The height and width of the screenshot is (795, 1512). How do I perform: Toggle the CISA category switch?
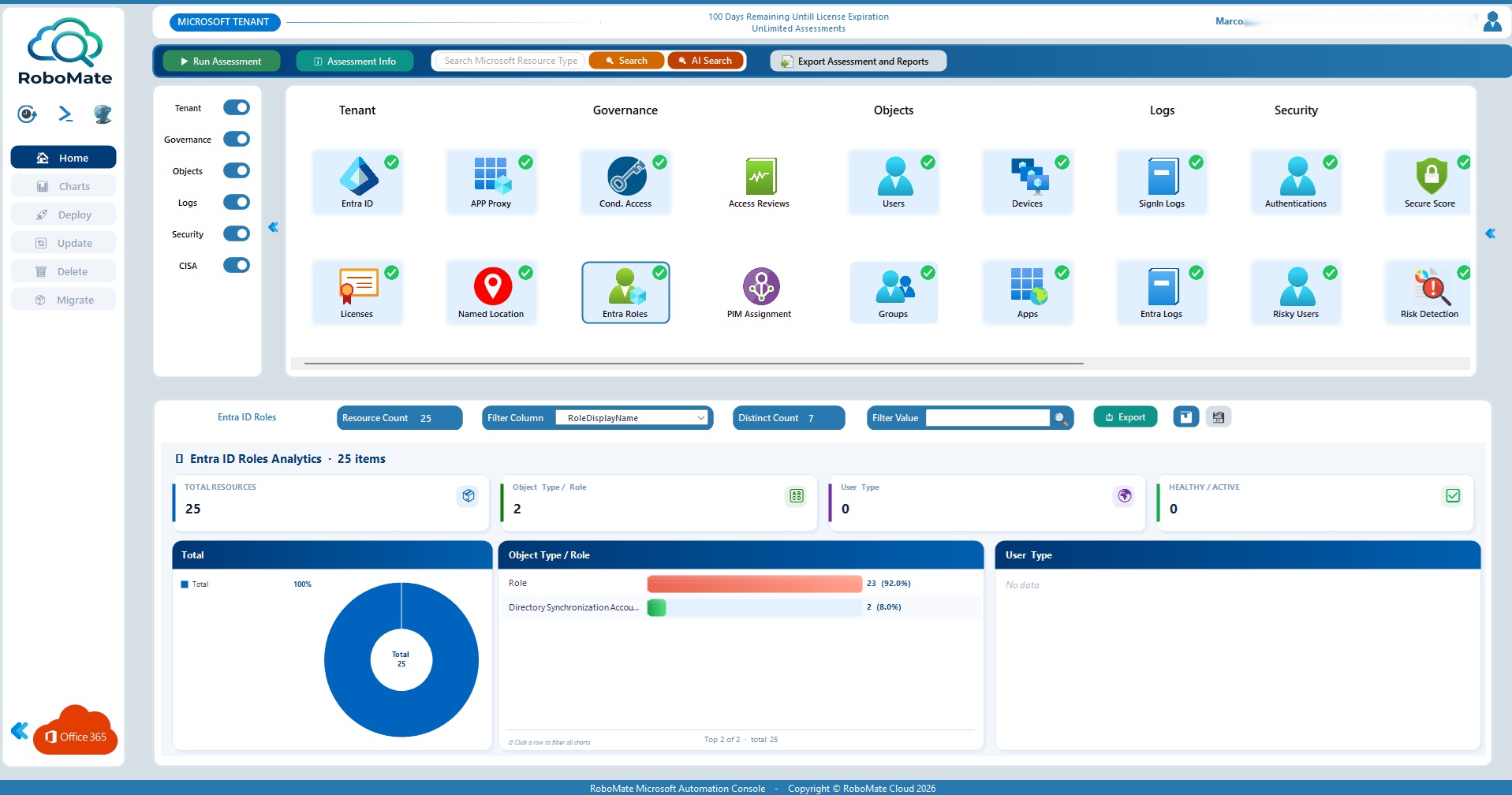[x=237, y=265]
